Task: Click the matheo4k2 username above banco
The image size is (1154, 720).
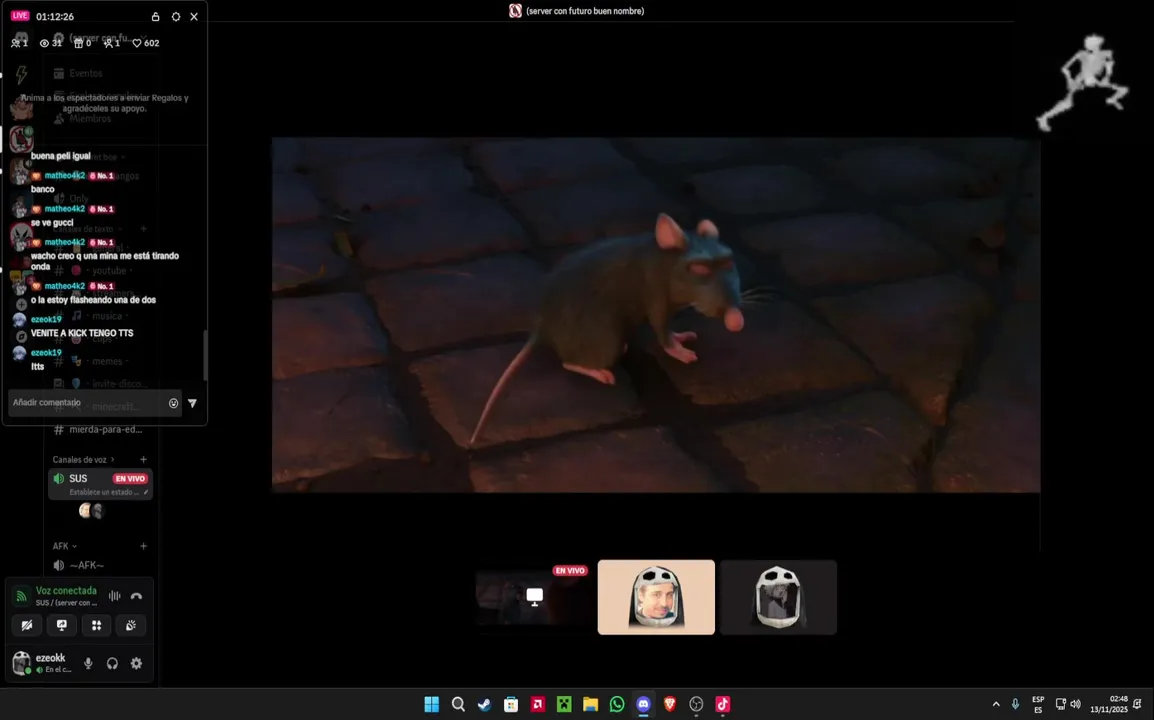Action: [x=65, y=175]
